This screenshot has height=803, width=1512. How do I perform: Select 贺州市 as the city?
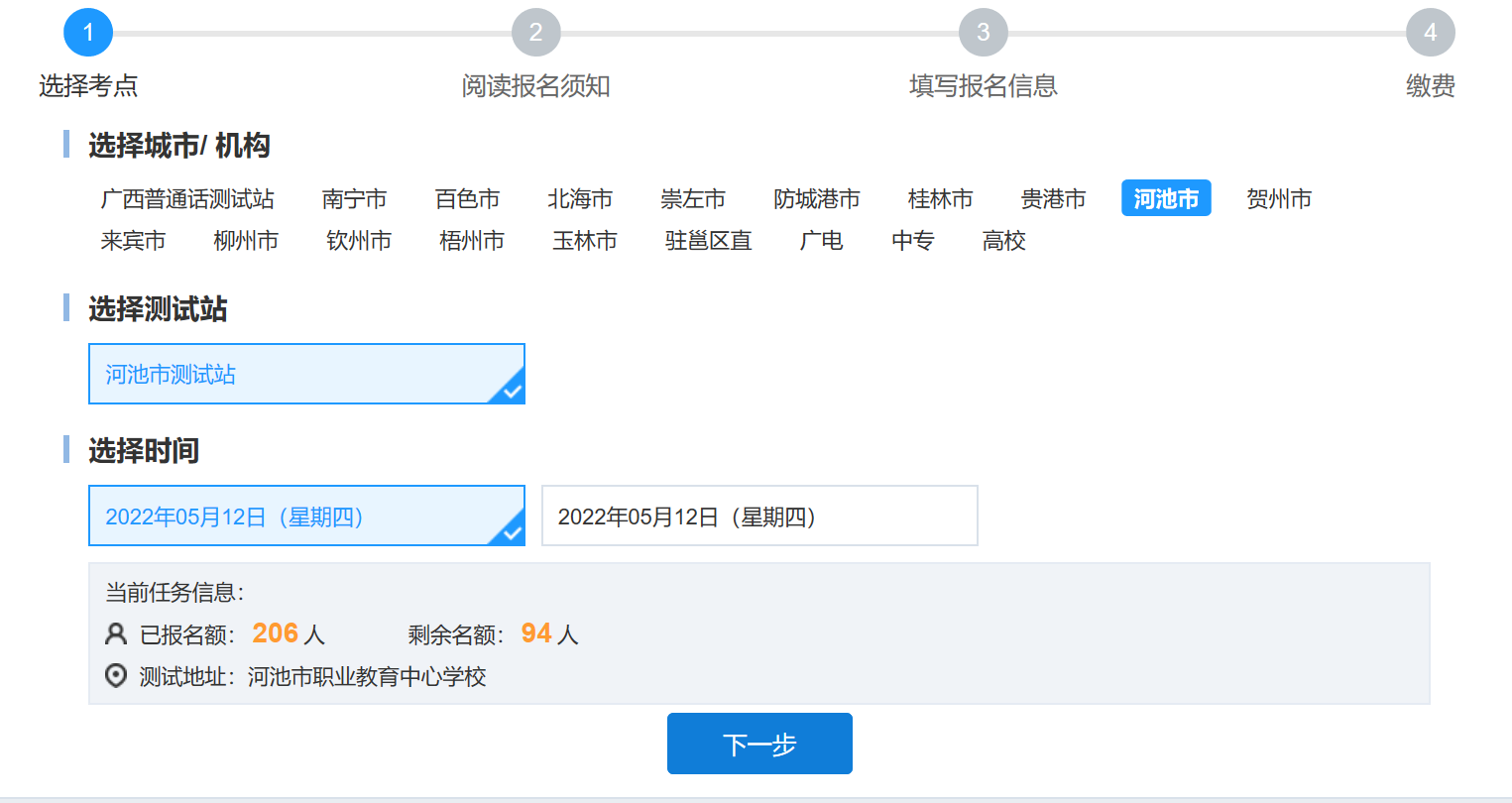point(1279,199)
